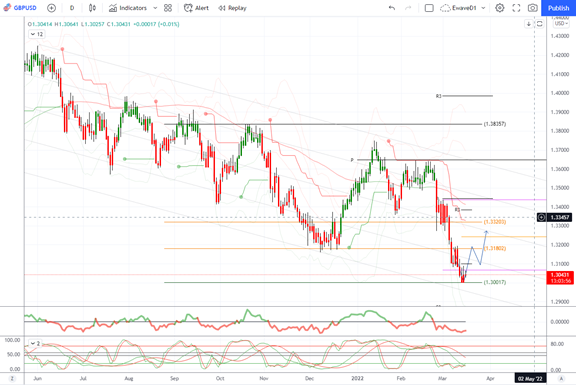Collapse the lower pane 2 indicators legend

click(35, 343)
